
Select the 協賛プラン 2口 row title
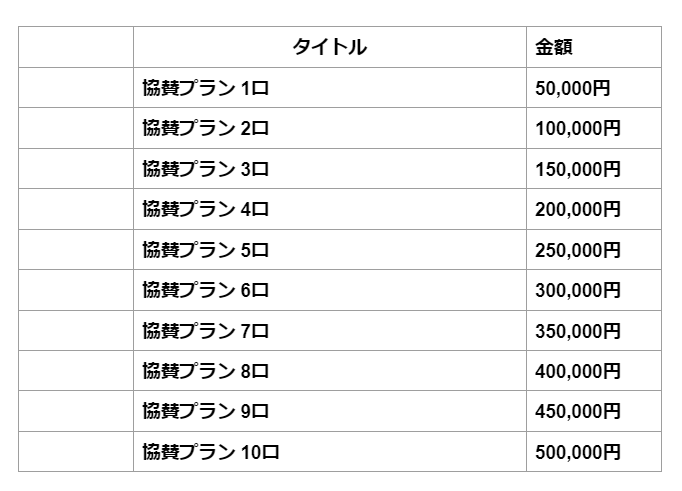[x=206, y=128]
